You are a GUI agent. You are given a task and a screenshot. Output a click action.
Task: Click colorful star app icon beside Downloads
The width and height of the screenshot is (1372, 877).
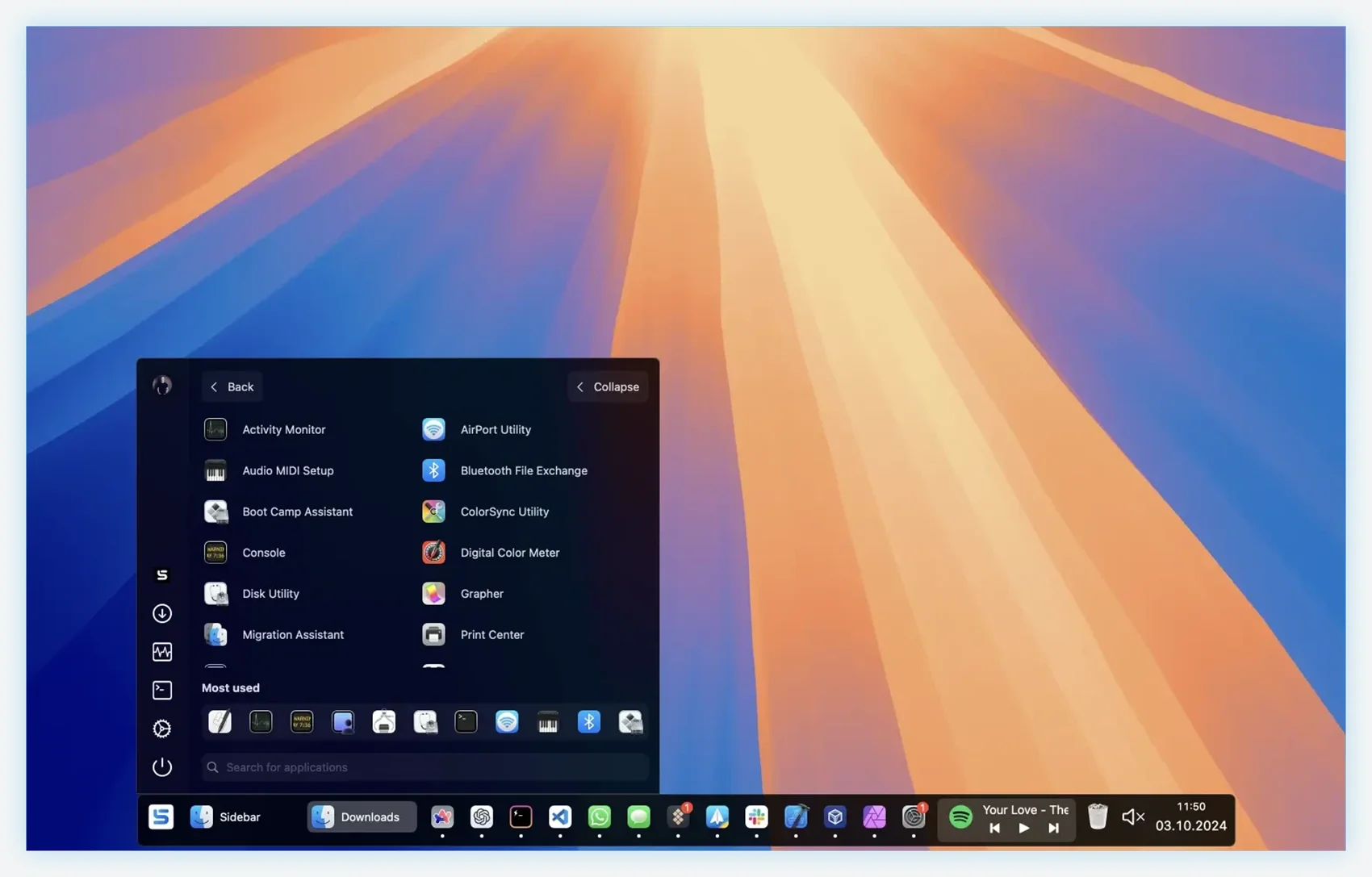(442, 817)
